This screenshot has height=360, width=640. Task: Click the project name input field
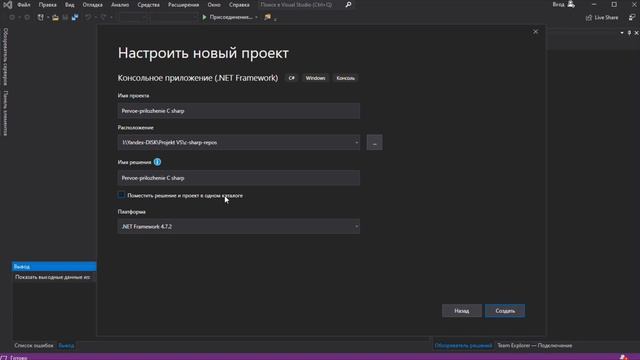(x=239, y=111)
